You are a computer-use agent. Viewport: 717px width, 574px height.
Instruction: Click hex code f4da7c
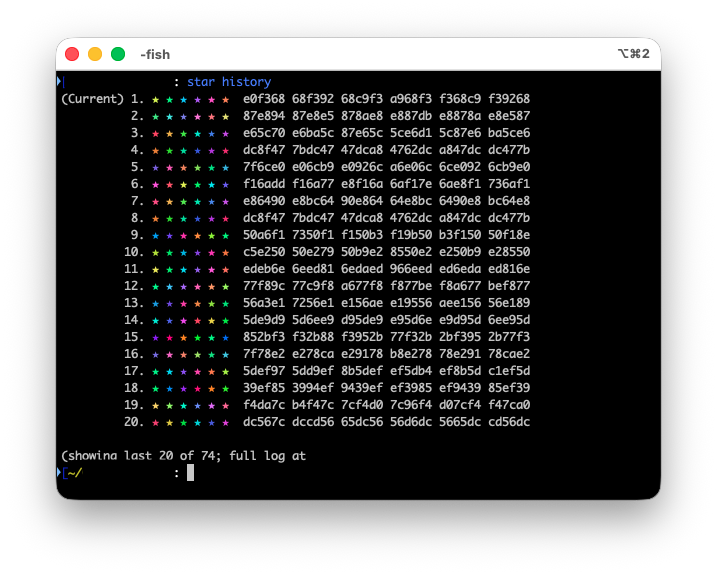264,404
